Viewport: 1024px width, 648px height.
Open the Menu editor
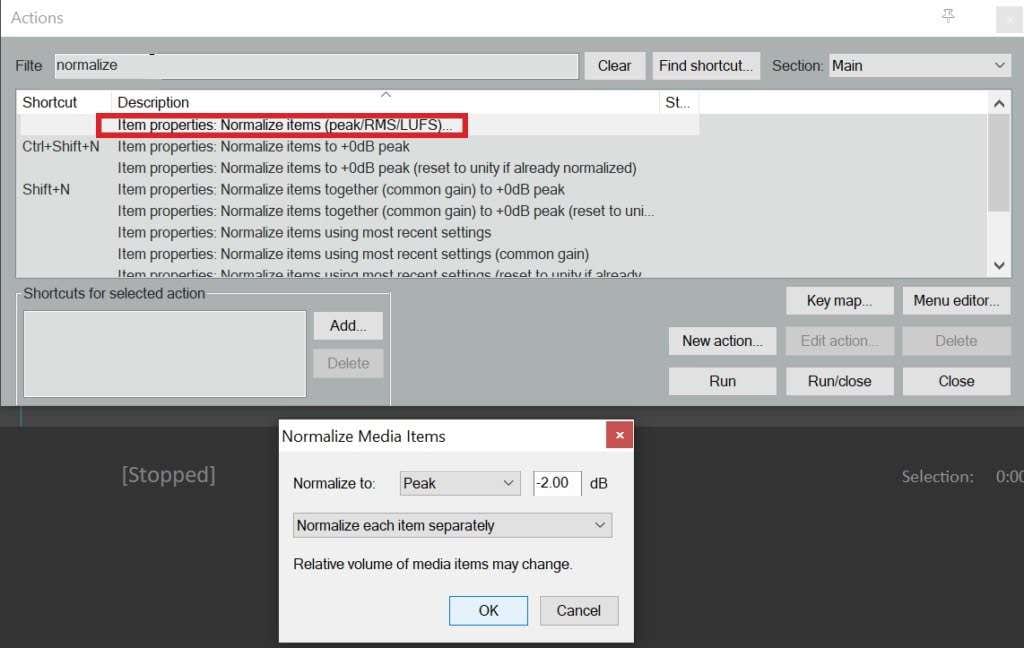[956, 300]
